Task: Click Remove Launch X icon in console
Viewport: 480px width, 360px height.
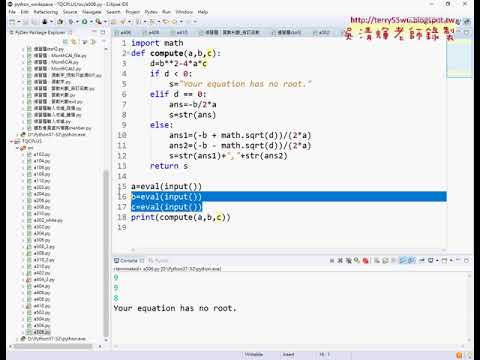Action: (x=340, y=261)
